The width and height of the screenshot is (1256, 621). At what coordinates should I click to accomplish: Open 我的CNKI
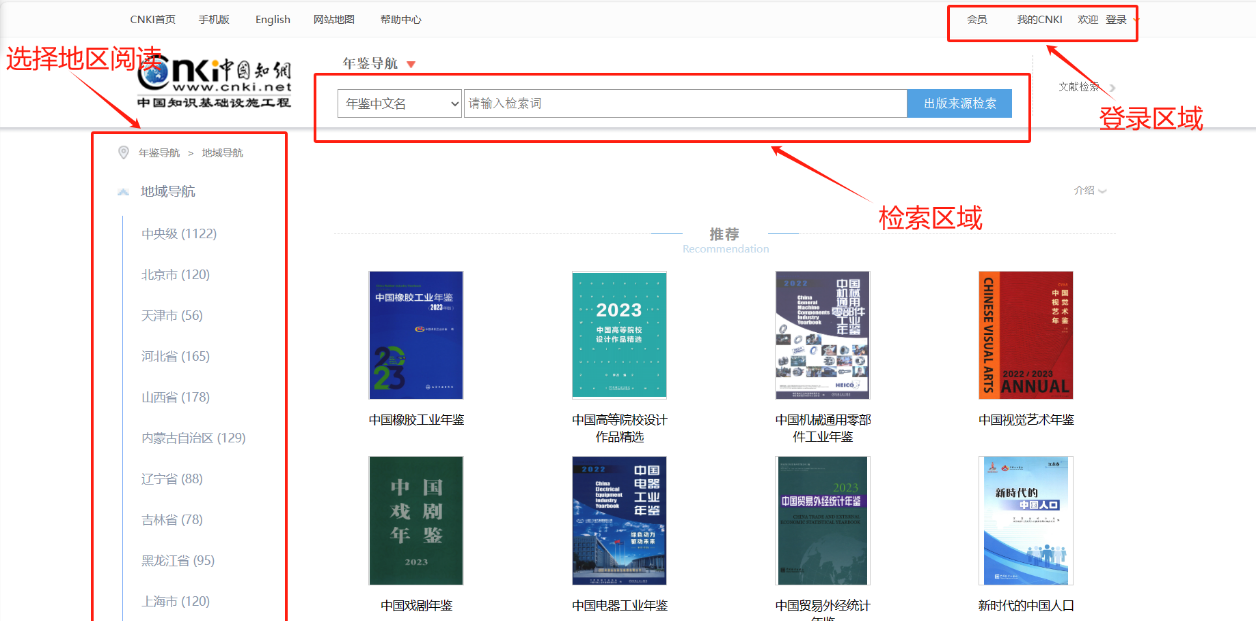click(x=1040, y=19)
